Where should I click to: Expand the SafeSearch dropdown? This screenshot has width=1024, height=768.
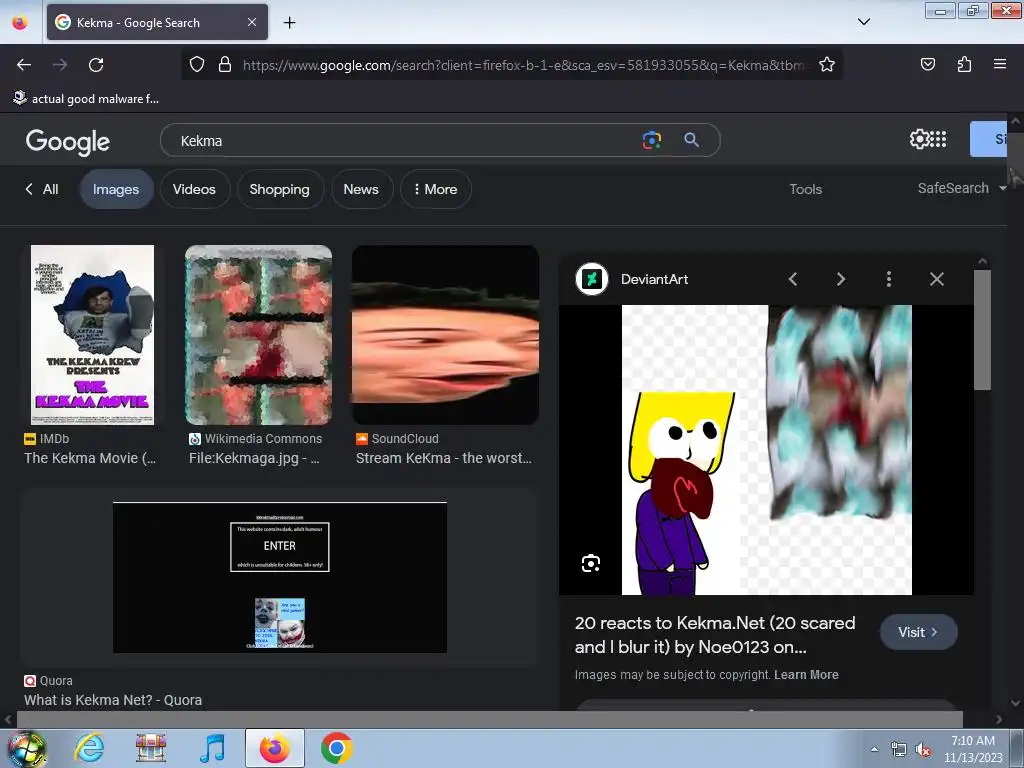pos(961,188)
